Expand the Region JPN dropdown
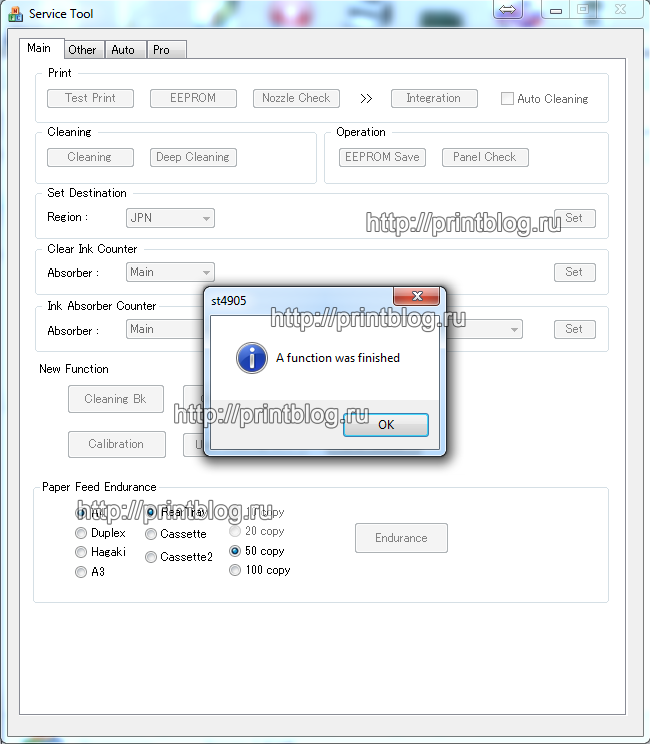Image resolution: width=650 pixels, height=744 pixels. [x=171, y=218]
